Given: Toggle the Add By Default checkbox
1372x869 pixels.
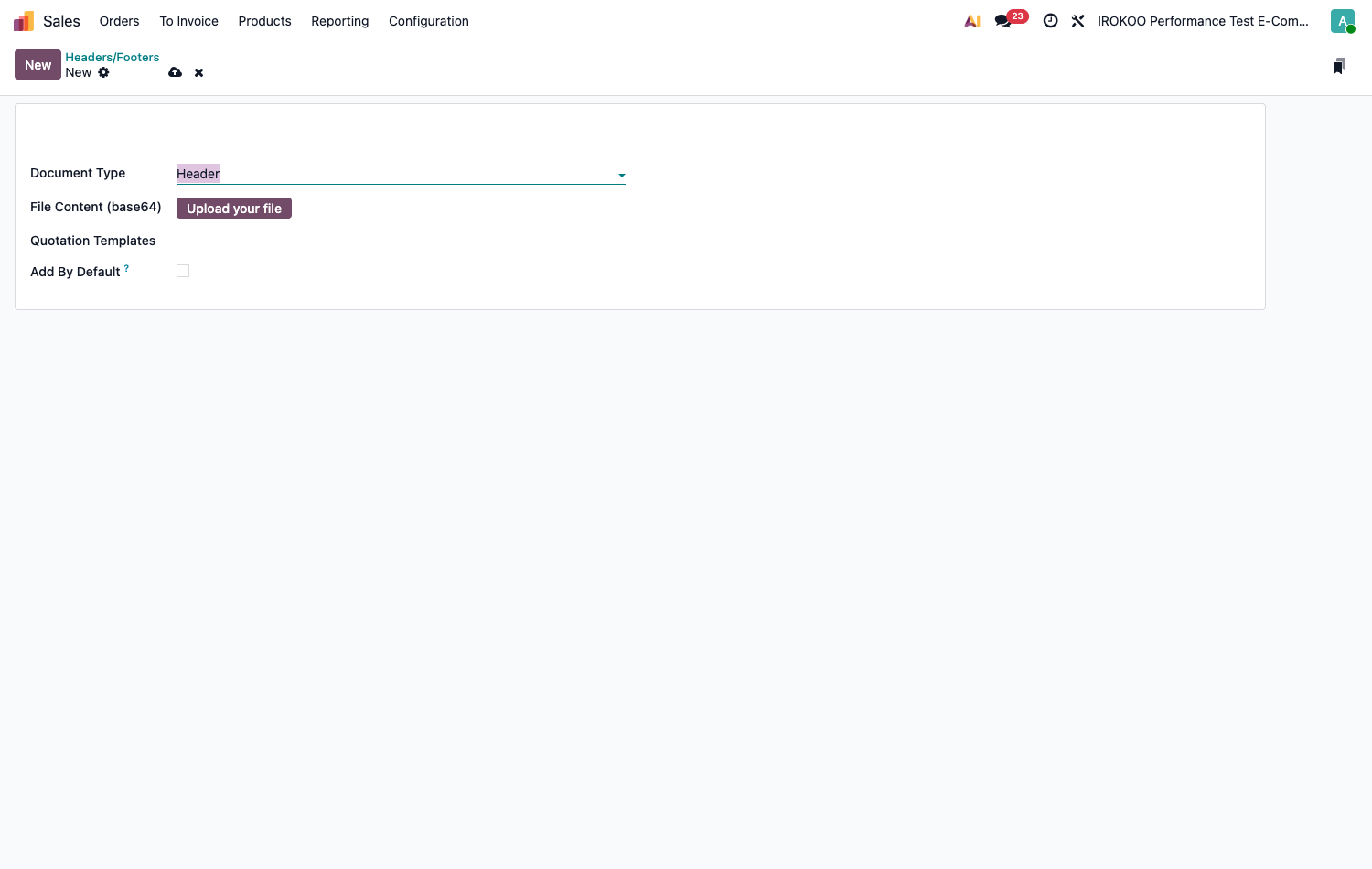Looking at the screenshot, I should 183,271.
